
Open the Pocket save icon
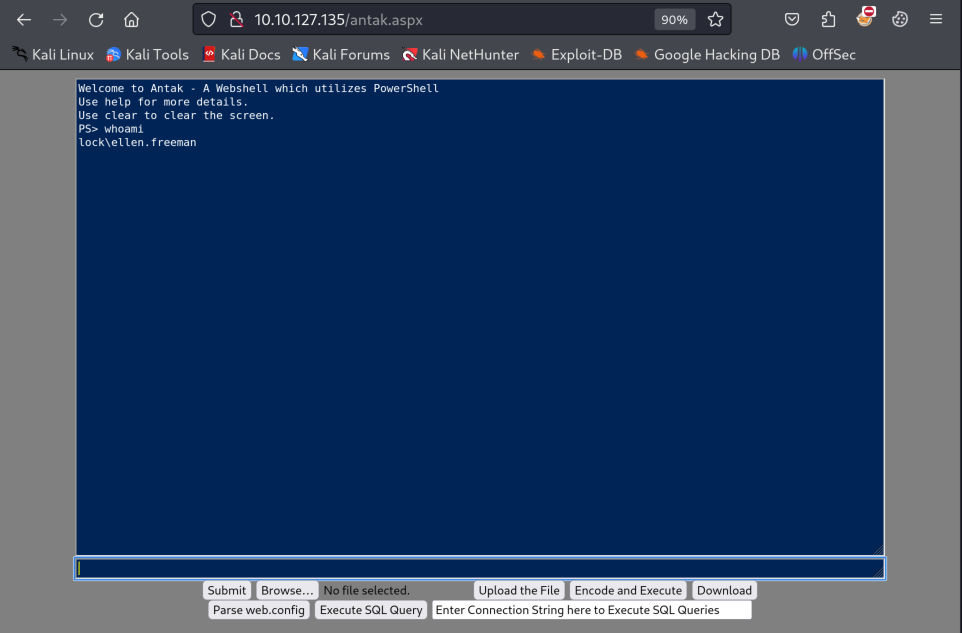click(x=792, y=19)
